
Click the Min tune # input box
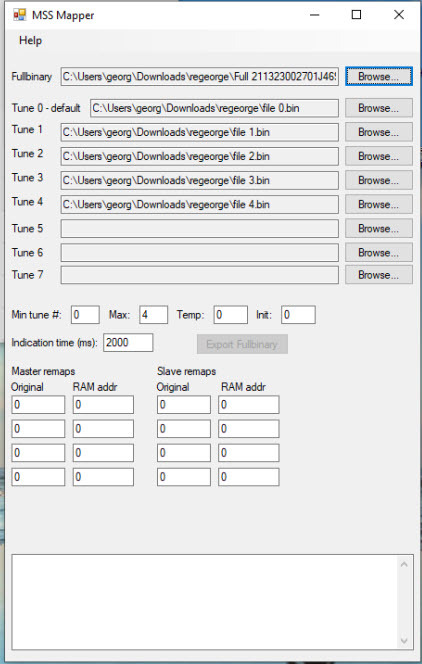tap(85, 315)
